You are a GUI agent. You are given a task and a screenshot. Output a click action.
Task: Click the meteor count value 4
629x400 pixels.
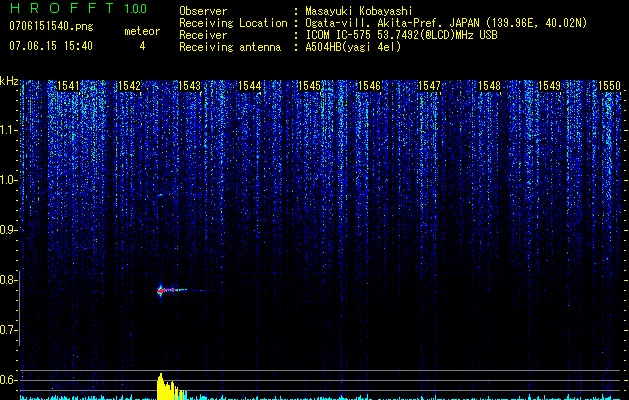(x=142, y=46)
